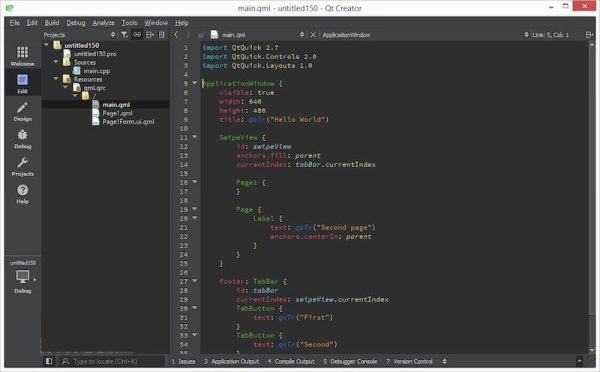Open the Debug menu

pyautogui.click(x=76, y=23)
